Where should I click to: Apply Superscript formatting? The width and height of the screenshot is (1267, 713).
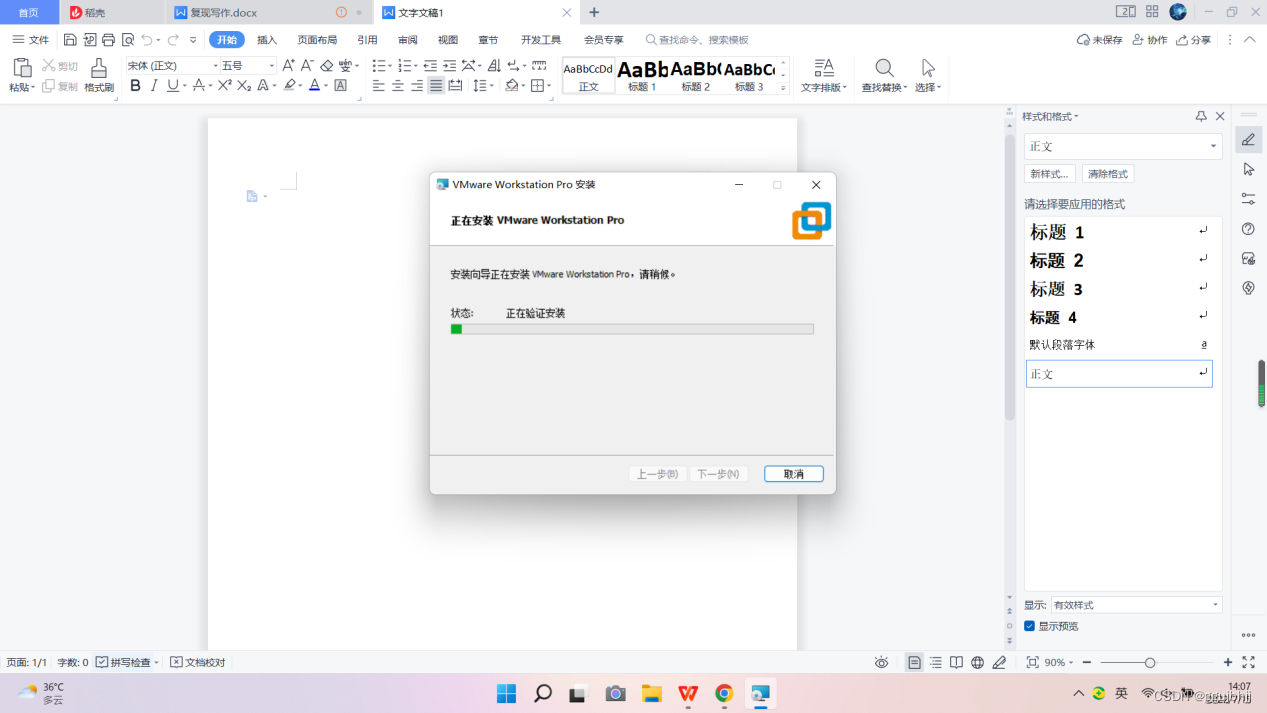coord(225,86)
